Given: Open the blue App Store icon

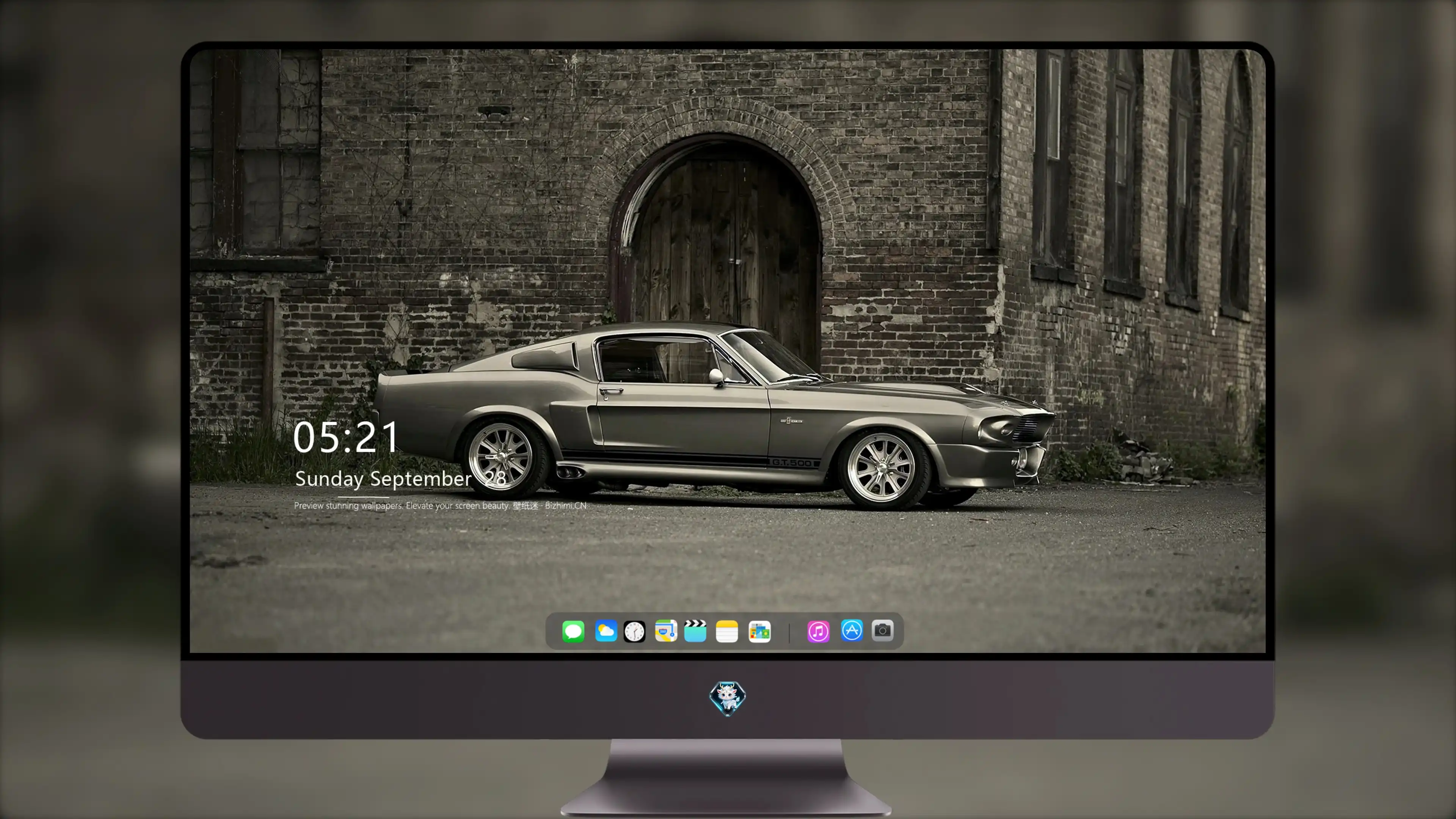Looking at the screenshot, I should [x=852, y=630].
